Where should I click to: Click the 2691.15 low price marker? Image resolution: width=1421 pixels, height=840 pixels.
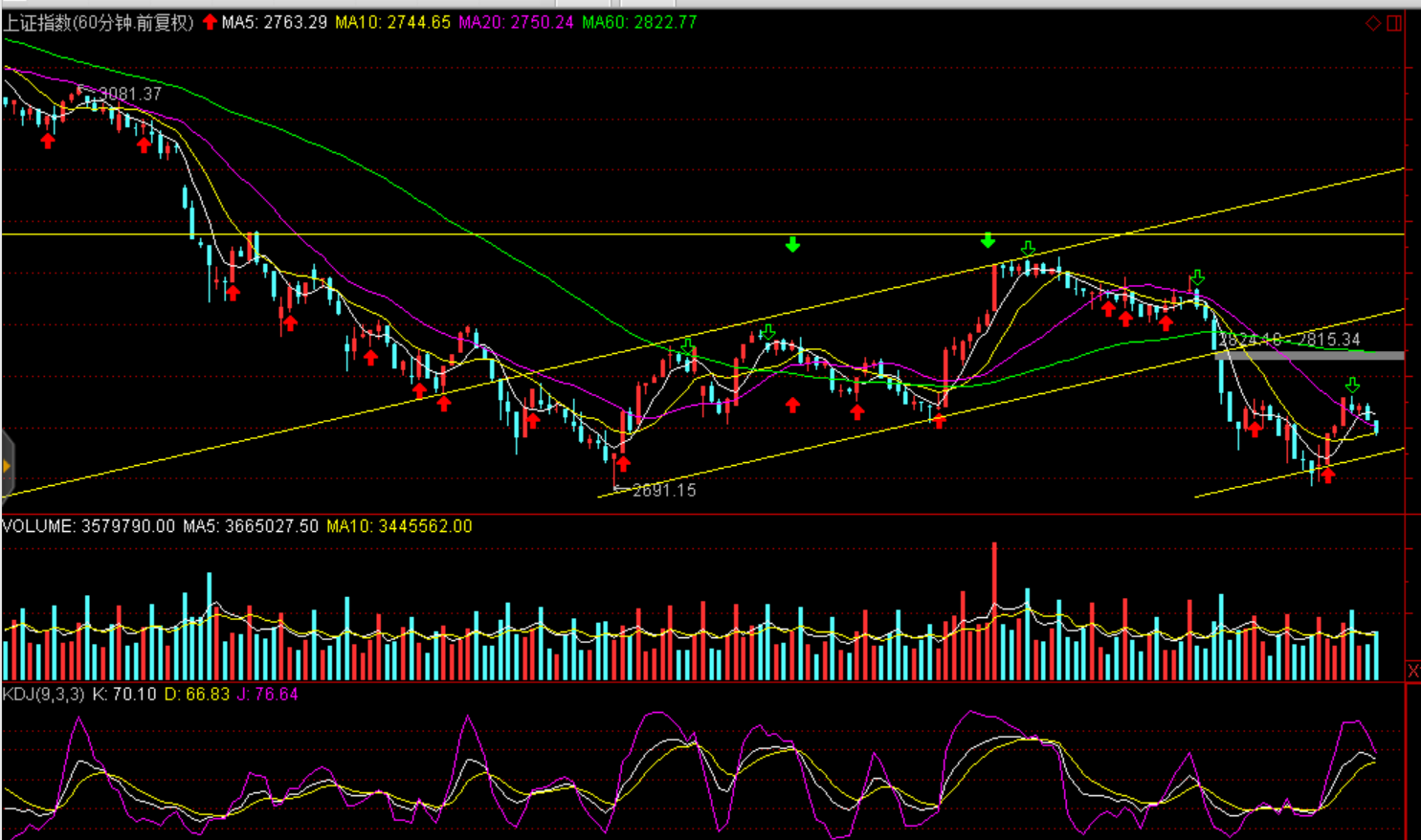pyautogui.click(x=664, y=490)
